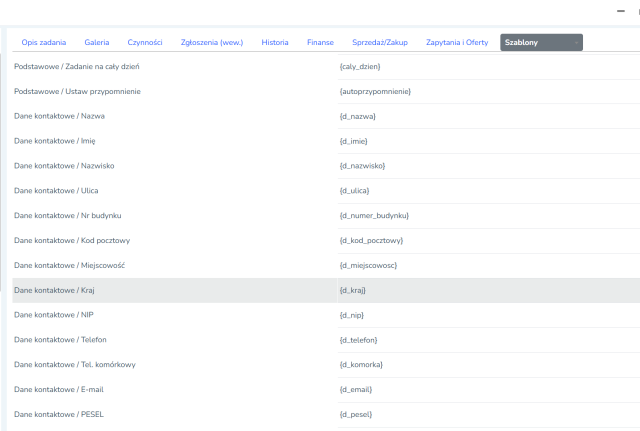Image resolution: width=640 pixels, height=431 pixels.
Task: Select the {d_komorka} tag
Action: (361, 365)
